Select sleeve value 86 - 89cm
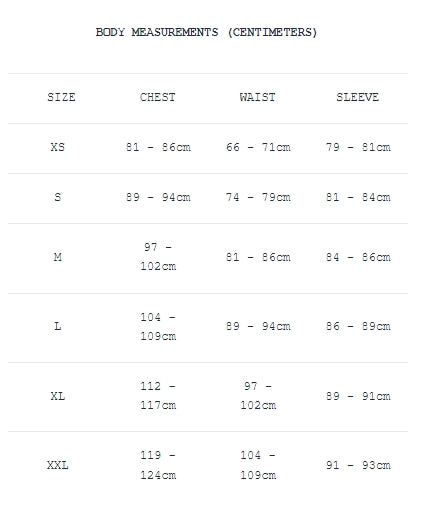448x518 pixels. 358,326
